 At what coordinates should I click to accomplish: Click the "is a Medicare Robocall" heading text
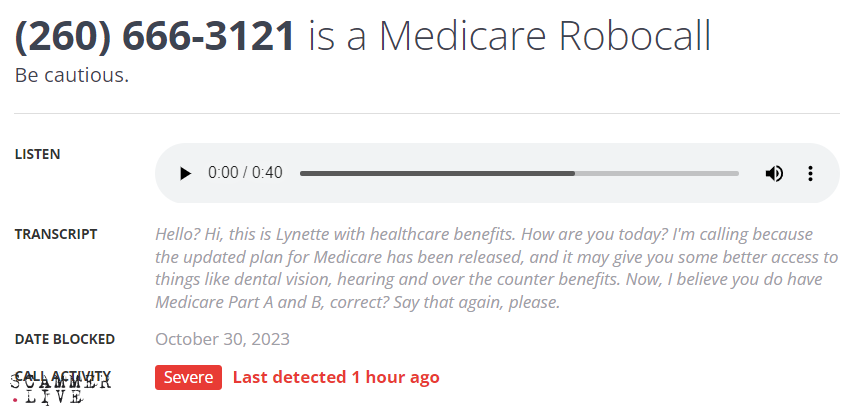pyautogui.click(x=510, y=37)
